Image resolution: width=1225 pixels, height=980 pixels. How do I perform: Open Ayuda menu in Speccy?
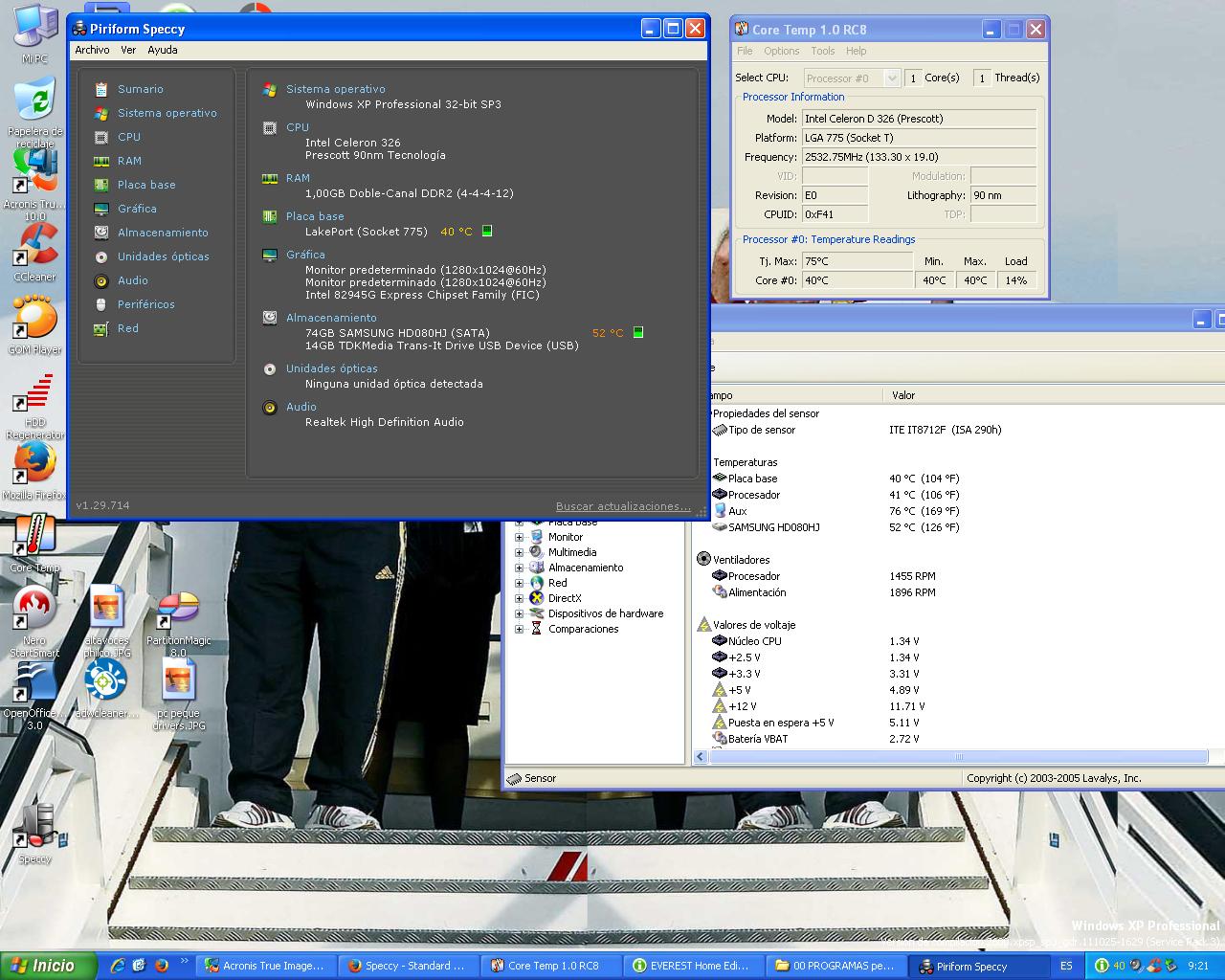(x=163, y=50)
